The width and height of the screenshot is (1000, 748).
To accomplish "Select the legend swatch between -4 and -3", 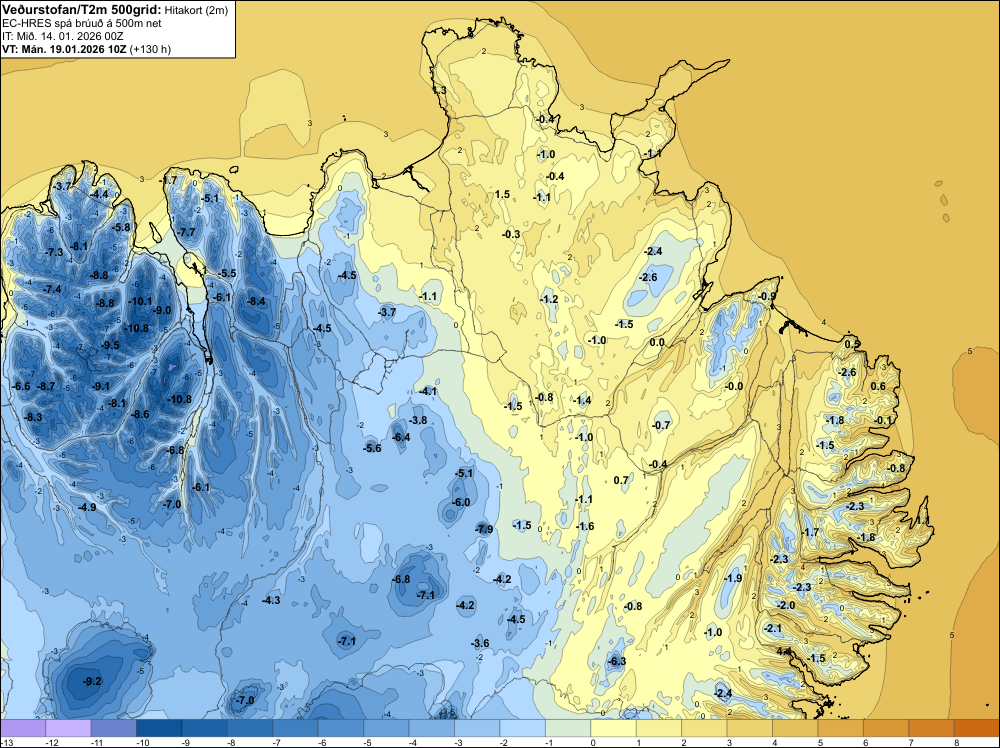I will pyautogui.click(x=432, y=728).
